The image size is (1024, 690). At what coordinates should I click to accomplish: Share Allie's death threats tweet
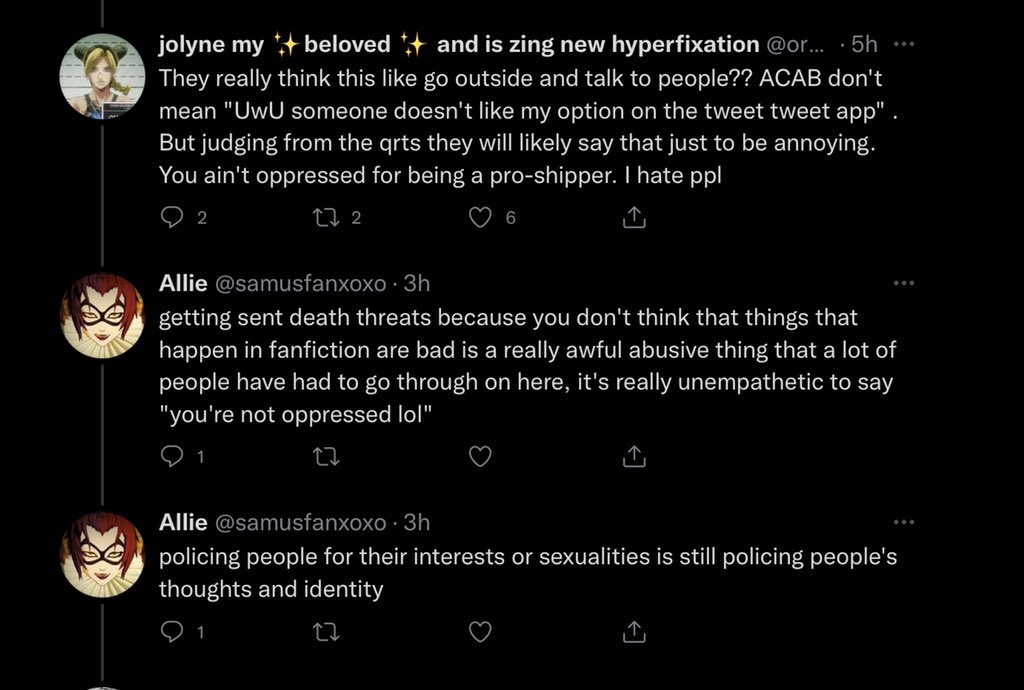[x=634, y=457]
